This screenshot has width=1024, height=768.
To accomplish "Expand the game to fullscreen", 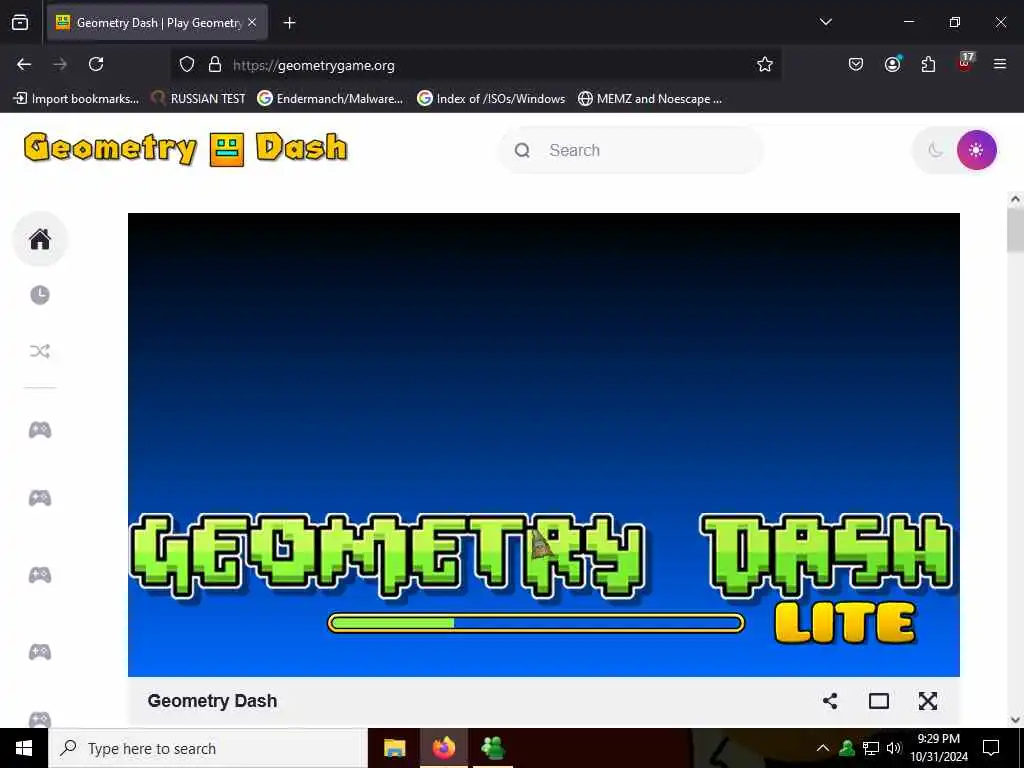I will 927,701.
